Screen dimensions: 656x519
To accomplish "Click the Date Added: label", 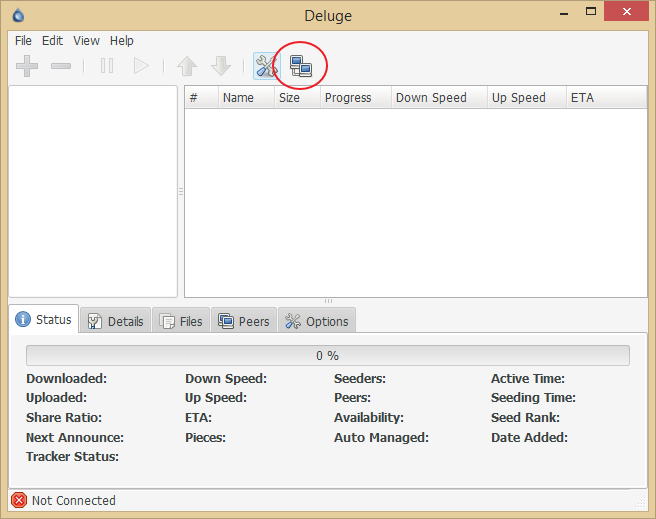I will 529,437.
